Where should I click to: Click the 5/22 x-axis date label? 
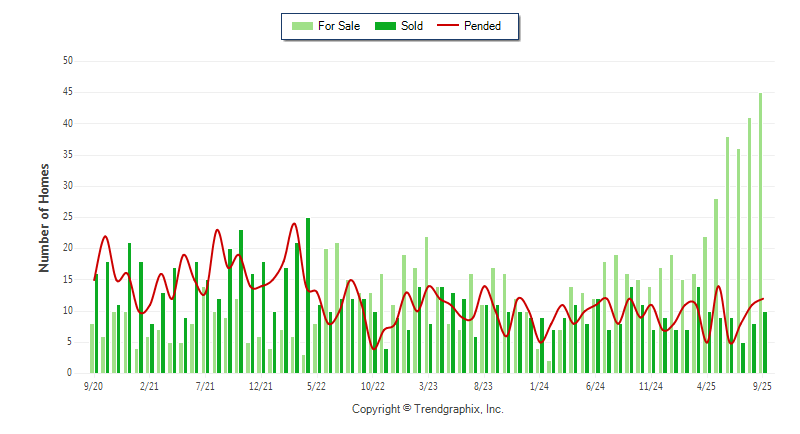[x=316, y=385]
